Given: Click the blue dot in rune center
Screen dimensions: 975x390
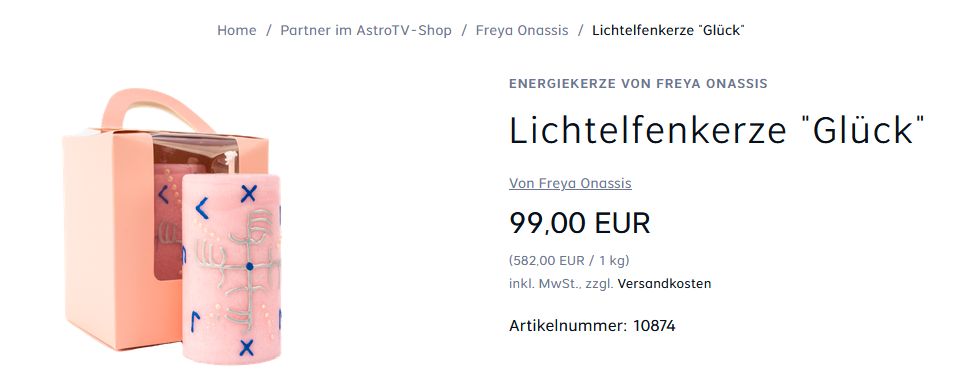Looking at the screenshot, I should click(249, 266).
